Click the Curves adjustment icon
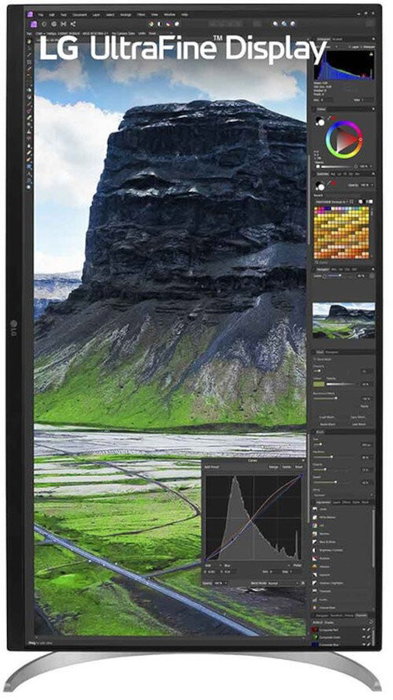This screenshot has width=393, height=700. [315, 600]
